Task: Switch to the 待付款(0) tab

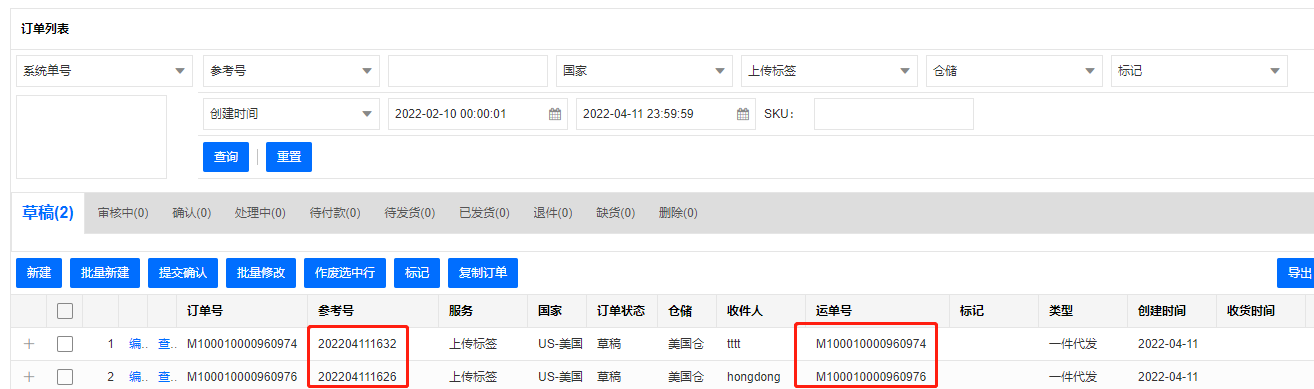Action: click(334, 213)
